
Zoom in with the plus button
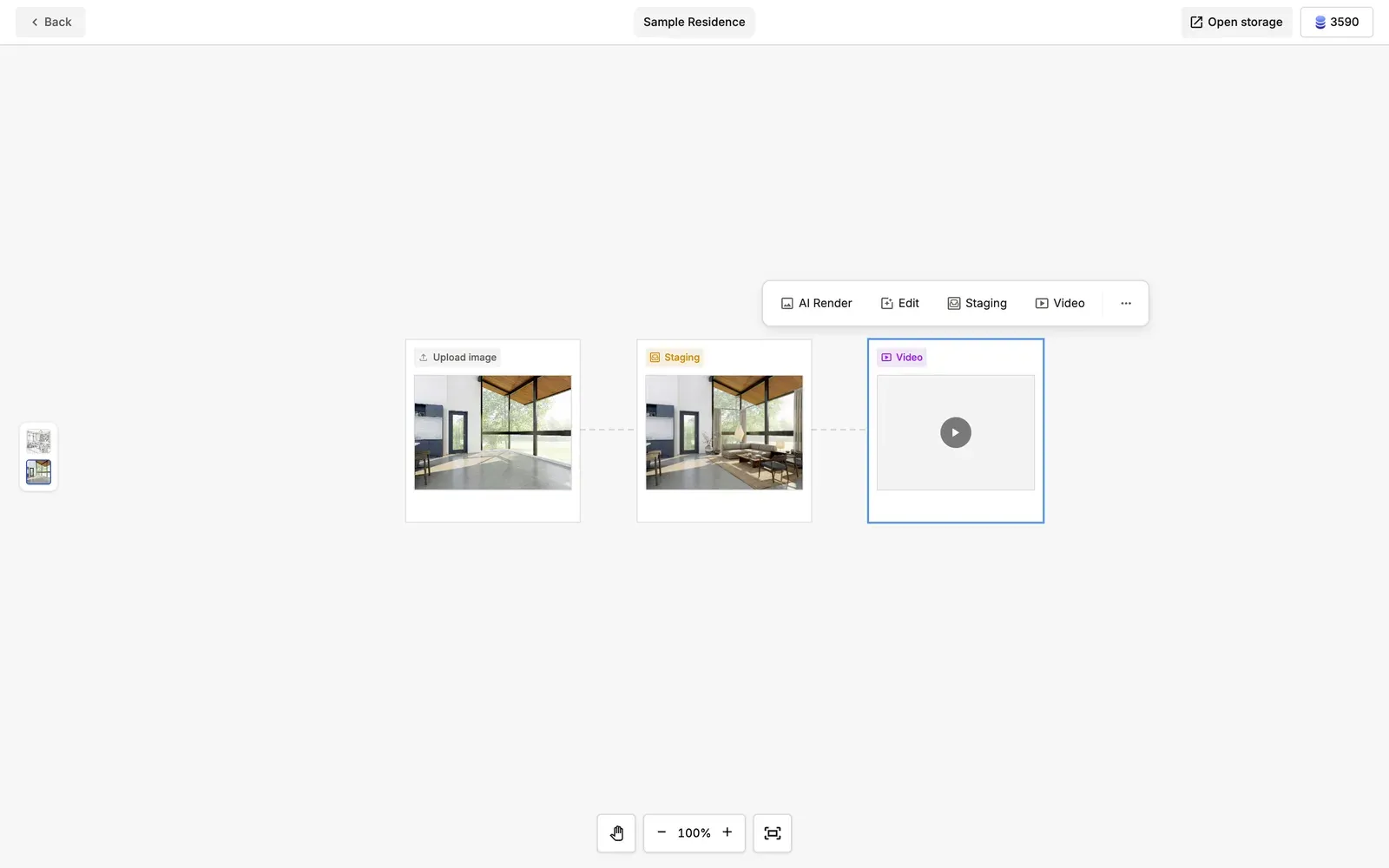(x=727, y=832)
